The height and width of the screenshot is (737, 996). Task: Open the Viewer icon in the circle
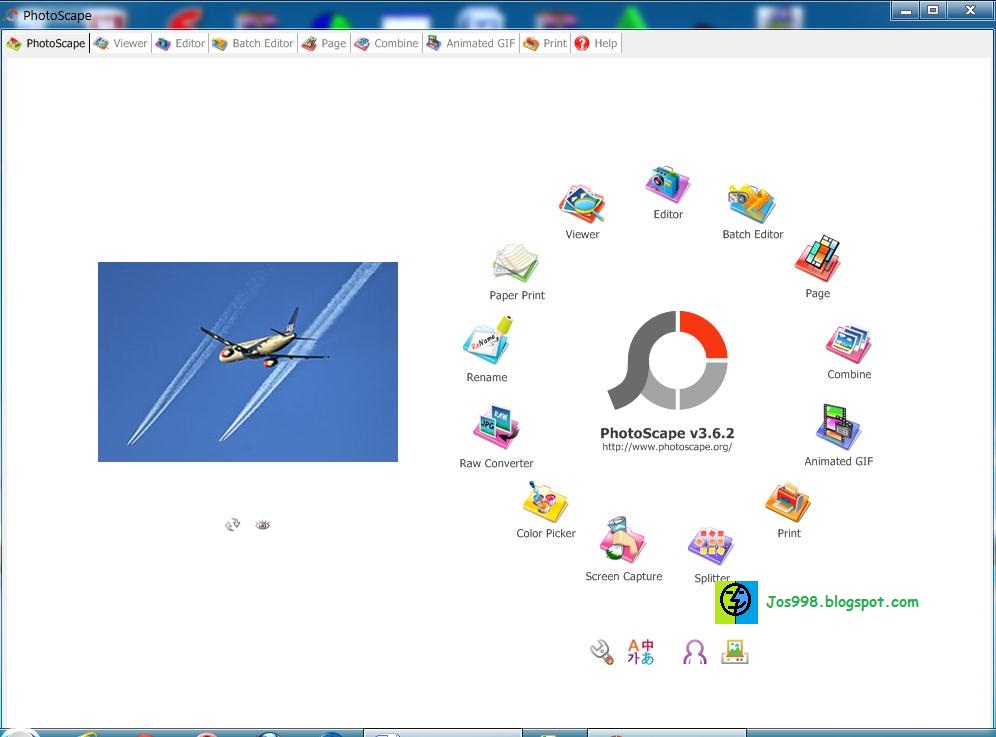point(581,204)
